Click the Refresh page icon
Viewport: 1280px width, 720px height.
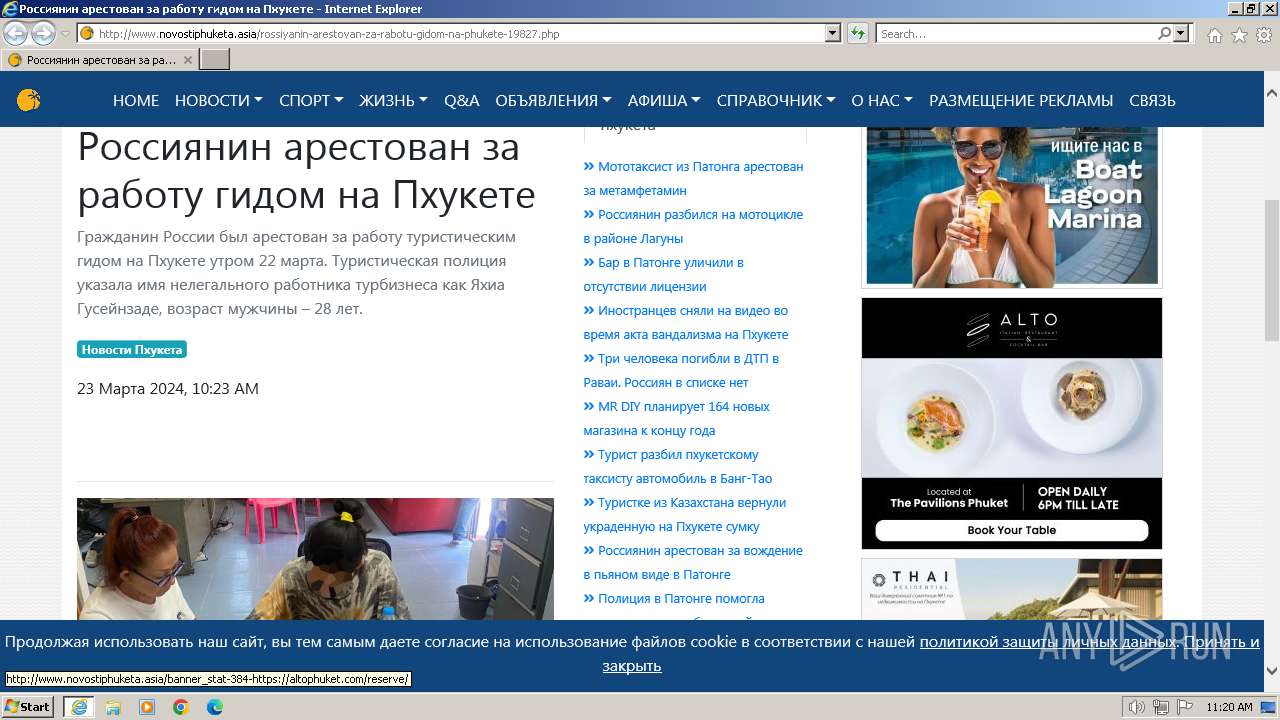[857, 33]
